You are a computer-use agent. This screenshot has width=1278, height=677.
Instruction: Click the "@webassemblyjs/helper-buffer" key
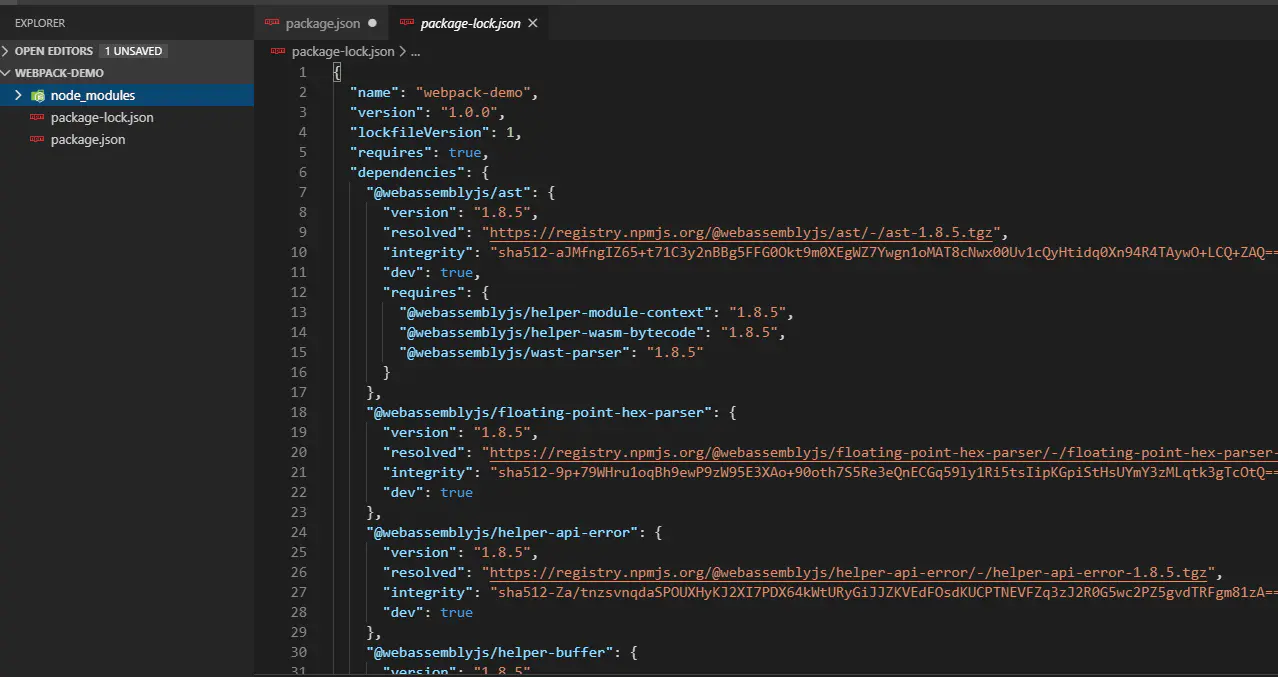coord(490,652)
